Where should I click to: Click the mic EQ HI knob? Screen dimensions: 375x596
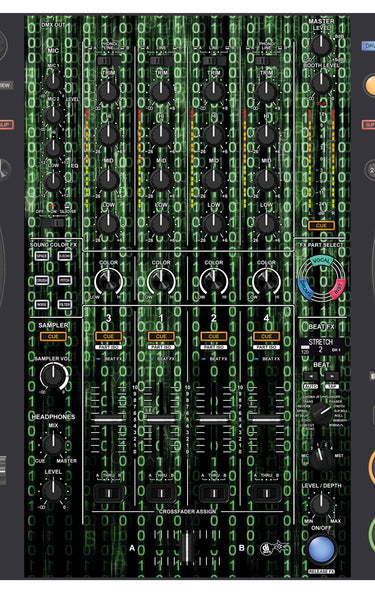tap(53, 148)
